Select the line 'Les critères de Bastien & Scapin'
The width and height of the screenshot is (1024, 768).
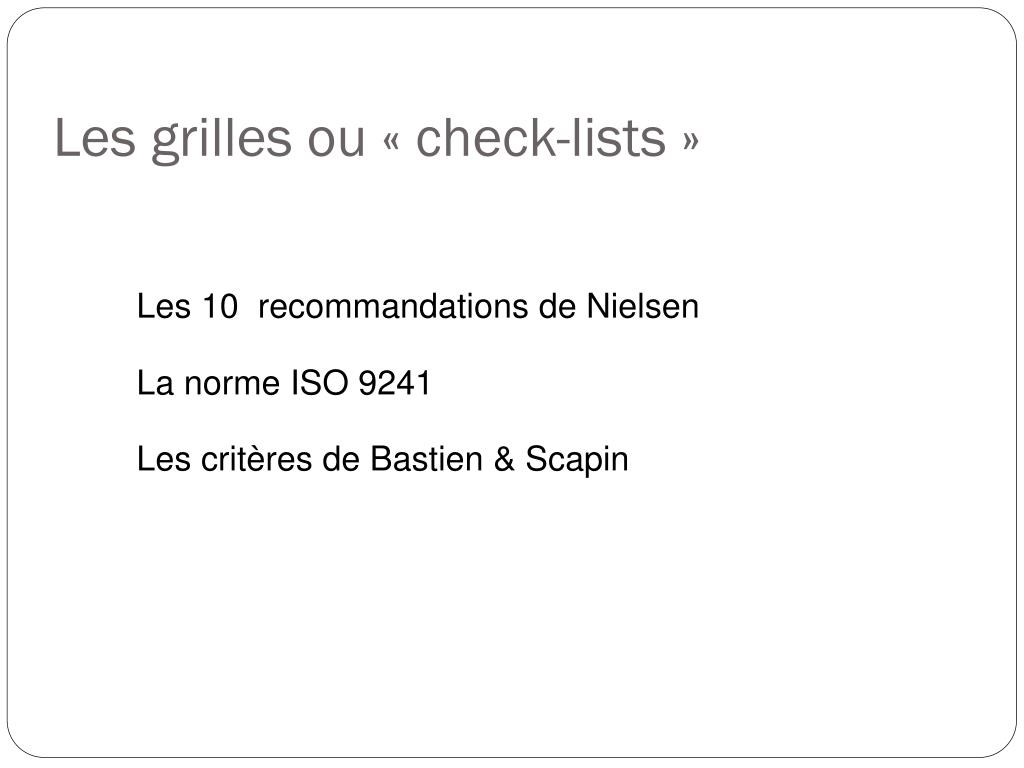(x=383, y=459)
